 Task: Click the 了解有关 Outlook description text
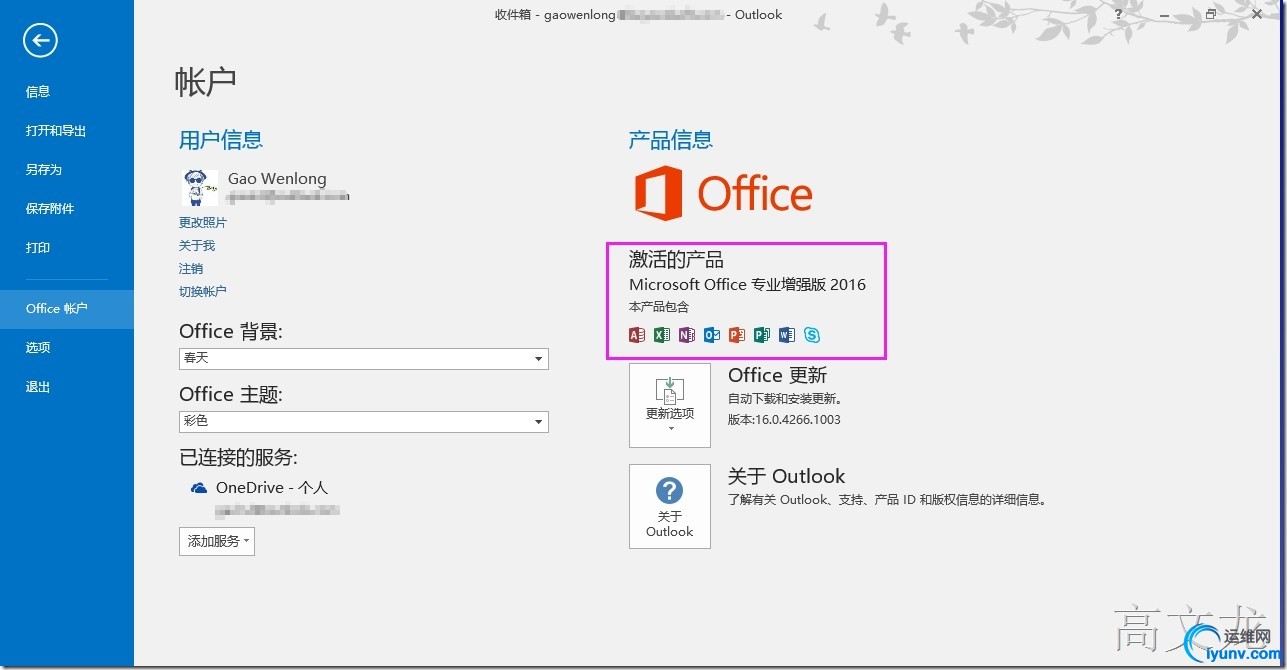coord(887,499)
